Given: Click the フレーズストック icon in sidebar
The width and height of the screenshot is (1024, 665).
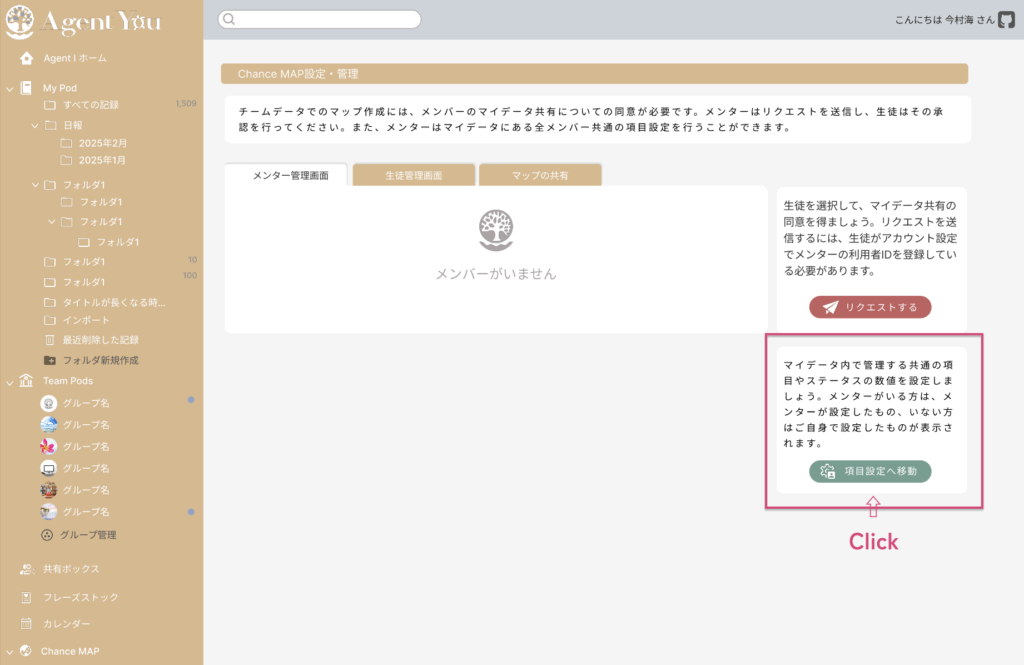Looking at the screenshot, I should pos(27,597).
